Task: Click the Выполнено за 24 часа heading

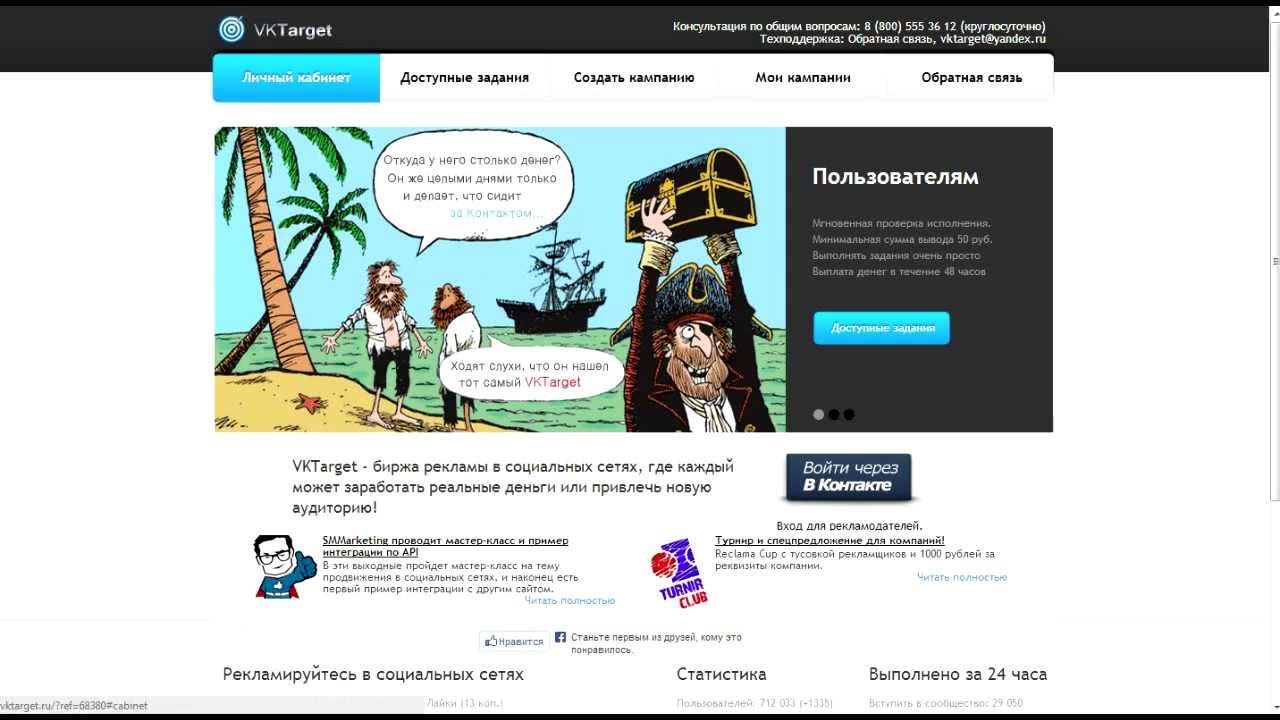Action: coord(958,675)
